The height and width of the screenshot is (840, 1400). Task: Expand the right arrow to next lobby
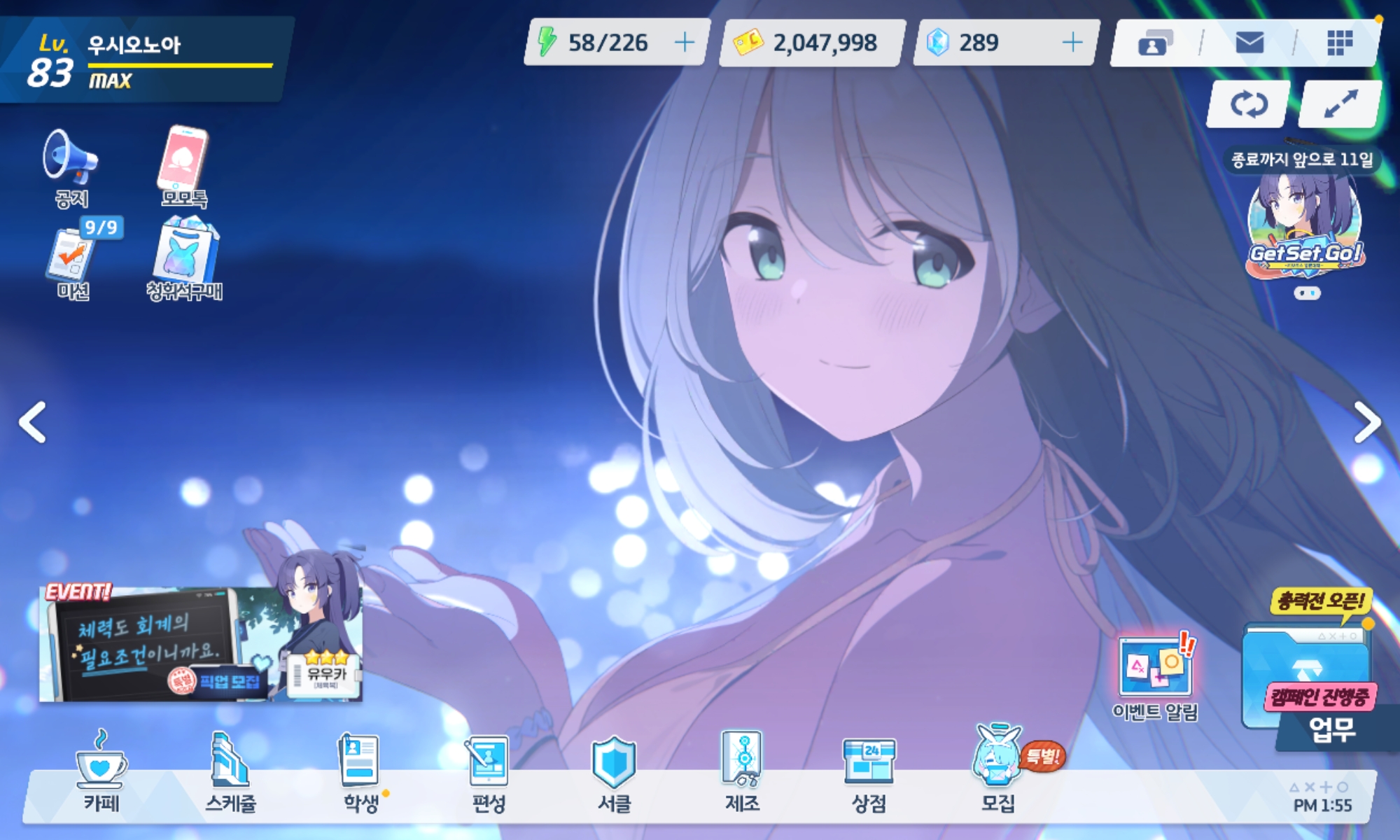pyautogui.click(x=1366, y=422)
